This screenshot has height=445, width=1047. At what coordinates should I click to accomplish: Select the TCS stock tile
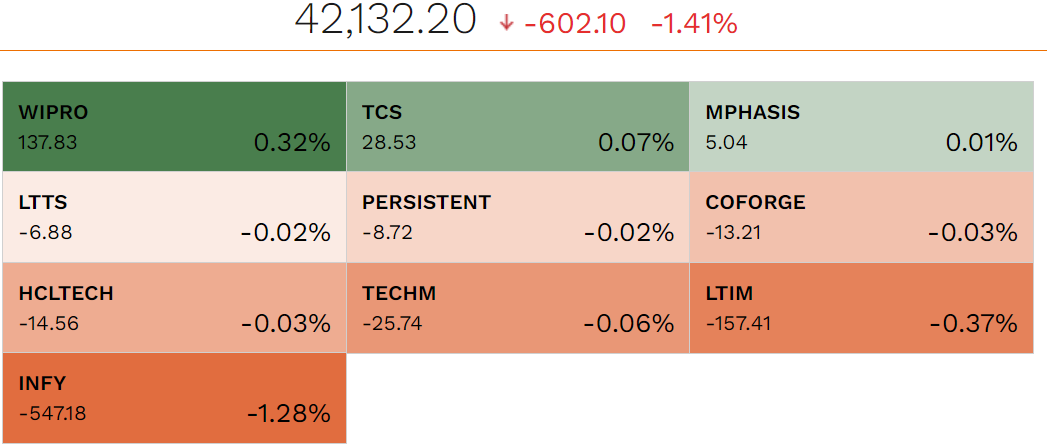(x=517, y=126)
